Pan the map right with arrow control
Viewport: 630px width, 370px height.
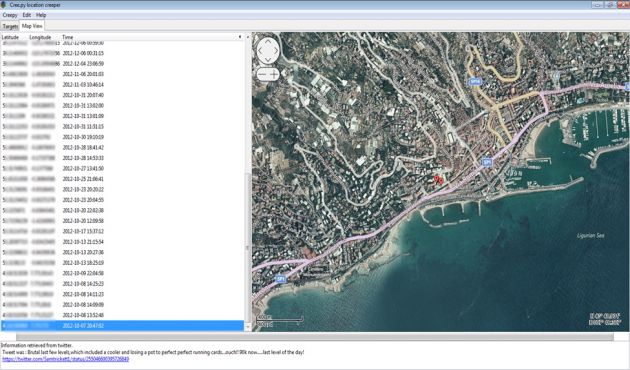[276, 51]
